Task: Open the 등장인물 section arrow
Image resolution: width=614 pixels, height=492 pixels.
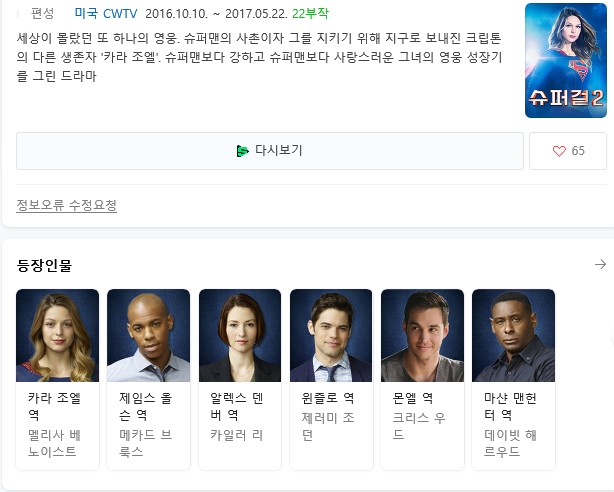Action: pyautogui.click(x=600, y=264)
